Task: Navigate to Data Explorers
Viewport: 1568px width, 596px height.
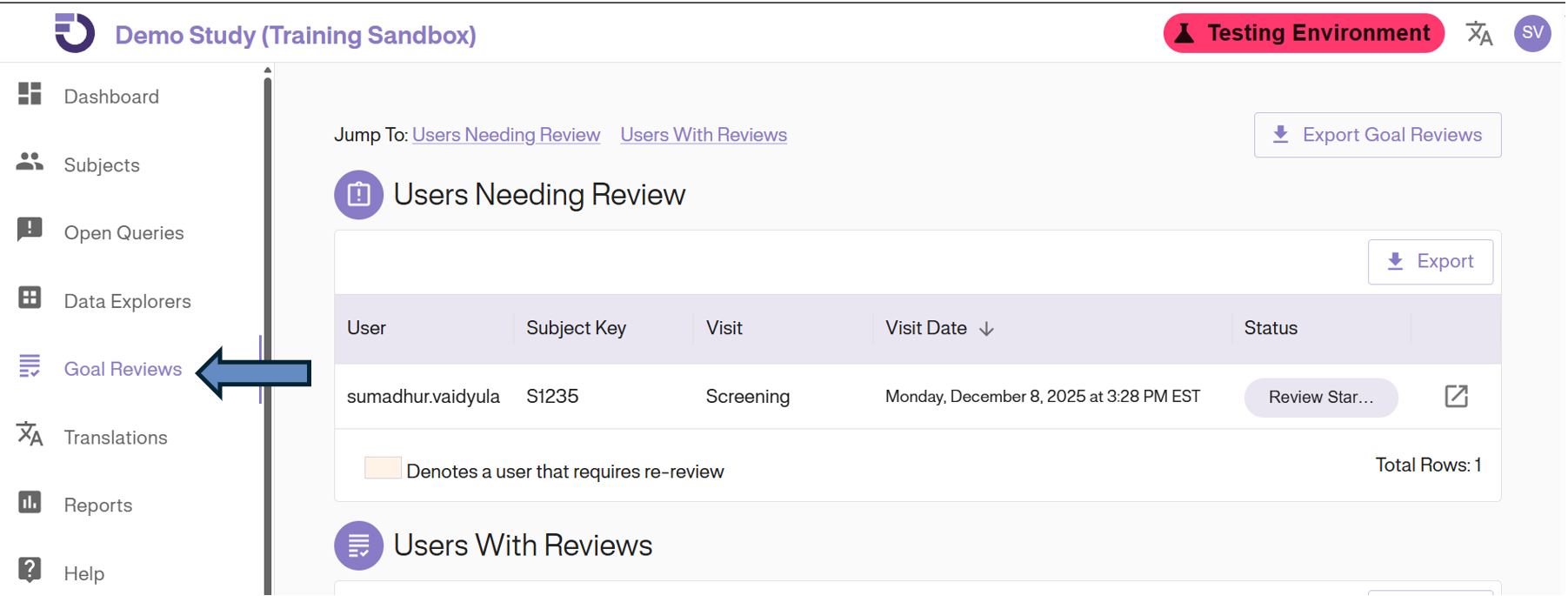Action: pos(128,301)
